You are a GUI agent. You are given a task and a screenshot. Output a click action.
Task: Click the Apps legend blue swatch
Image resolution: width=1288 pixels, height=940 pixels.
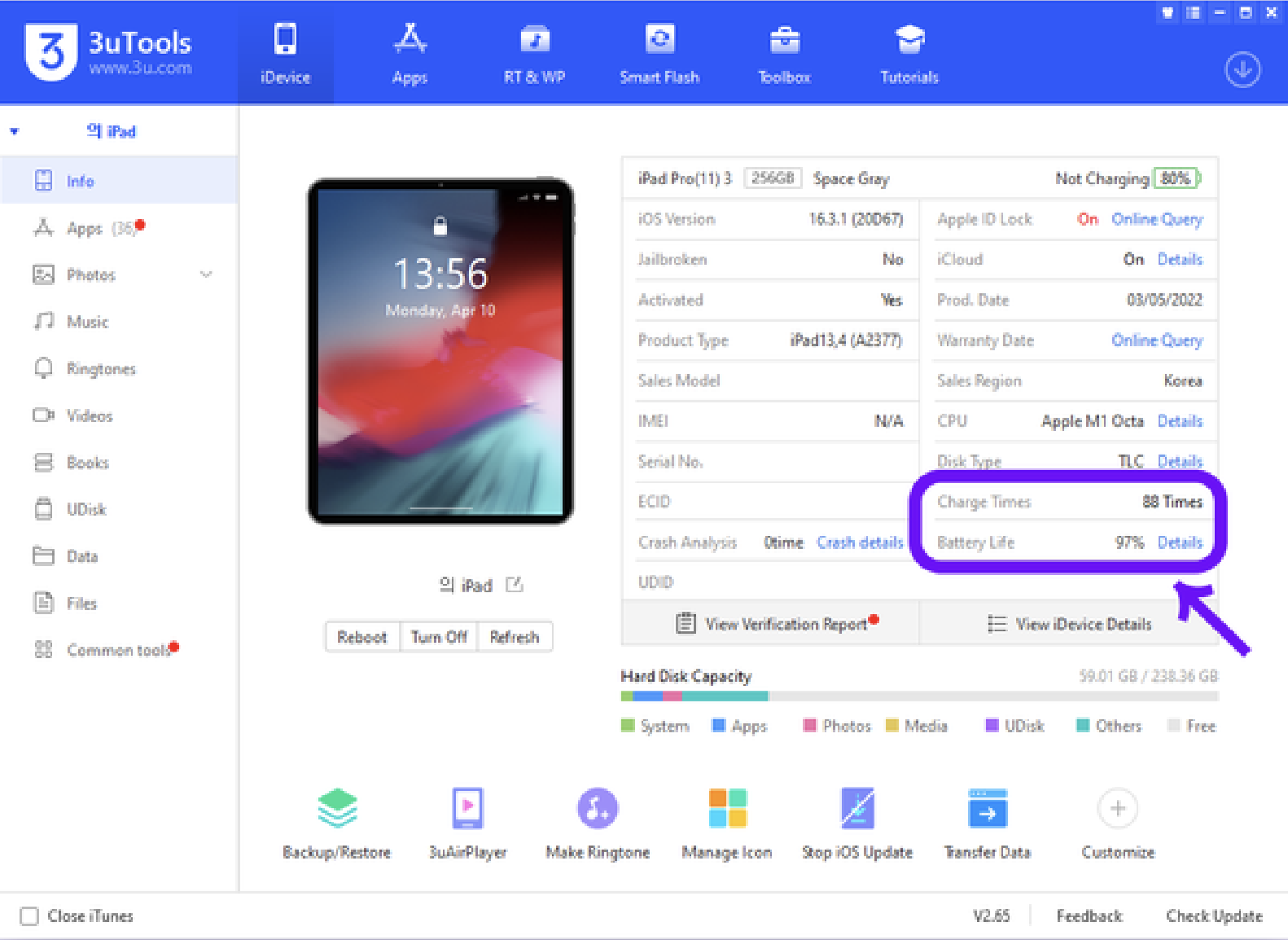(719, 726)
